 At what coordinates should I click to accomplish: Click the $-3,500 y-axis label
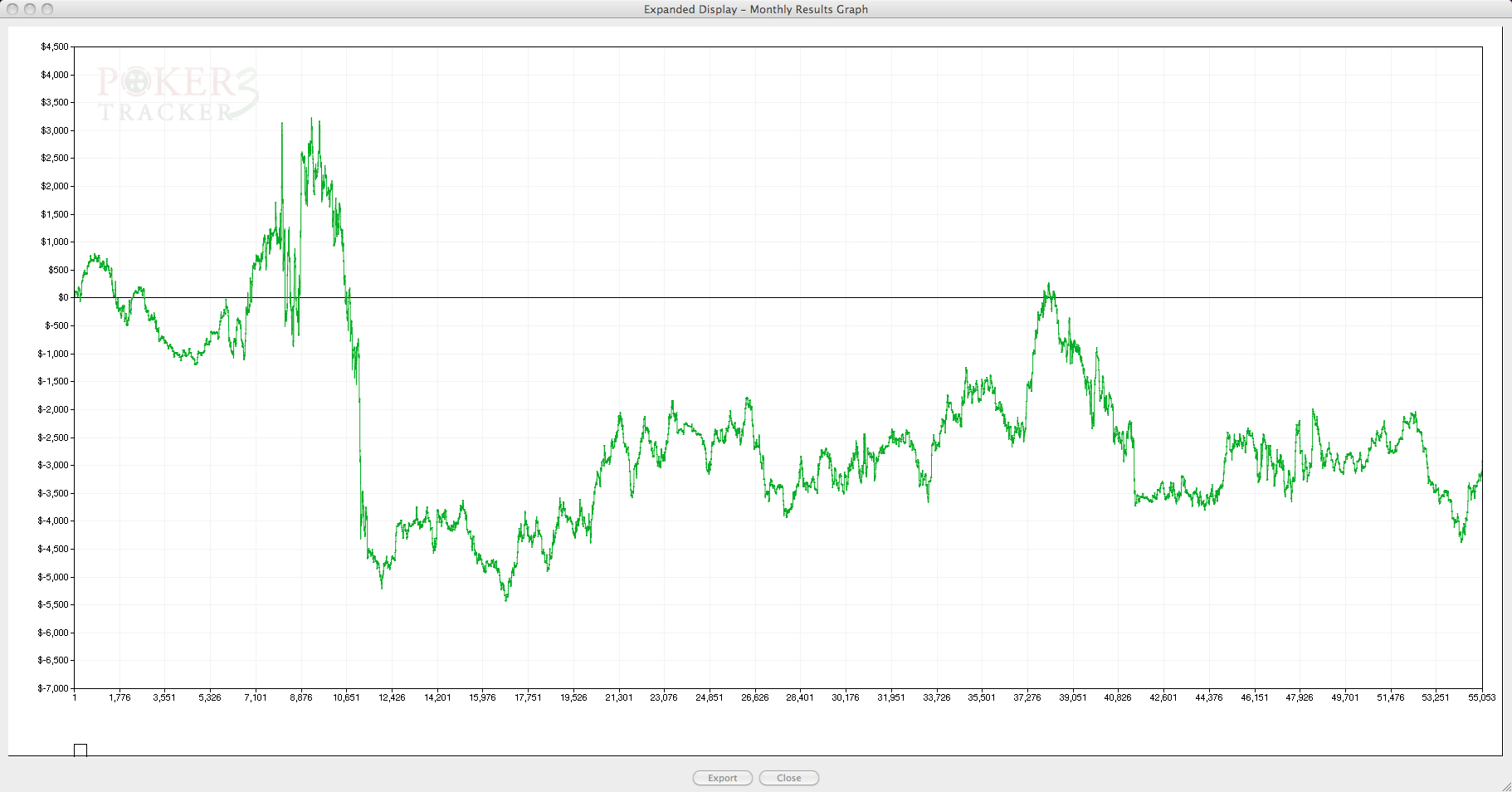pos(53,493)
